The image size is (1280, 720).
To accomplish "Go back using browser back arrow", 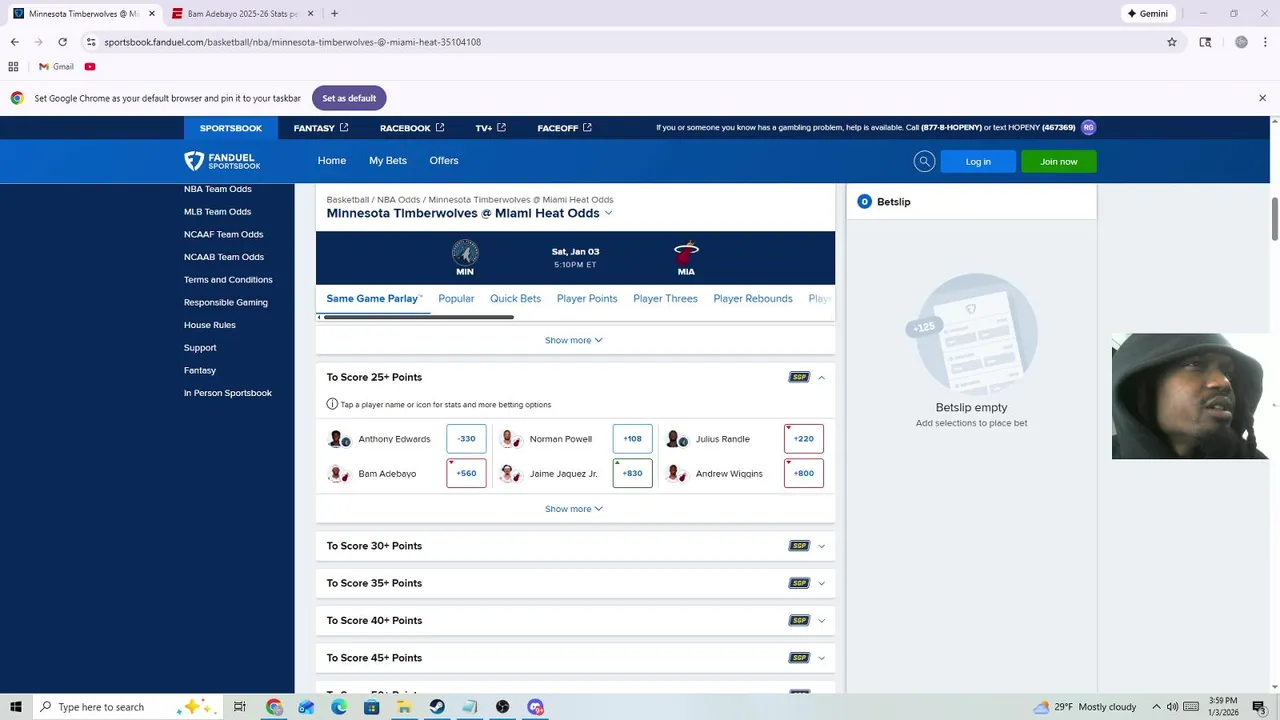I will pos(14,42).
